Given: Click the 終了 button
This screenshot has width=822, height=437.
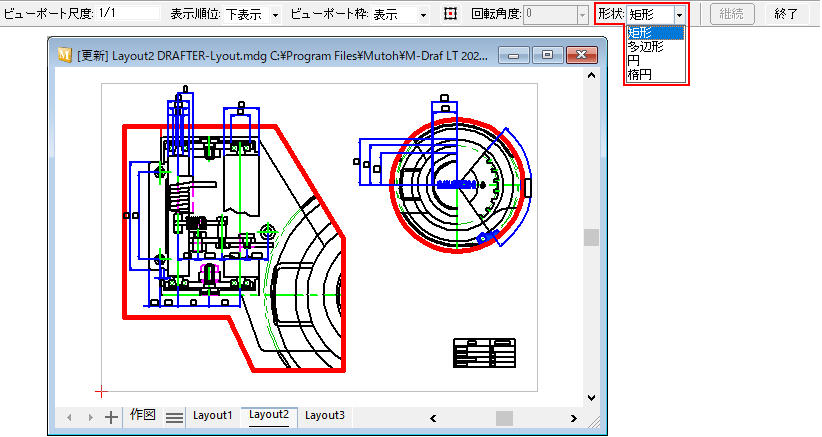Looking at the screenshot, I should coord(786,14).
